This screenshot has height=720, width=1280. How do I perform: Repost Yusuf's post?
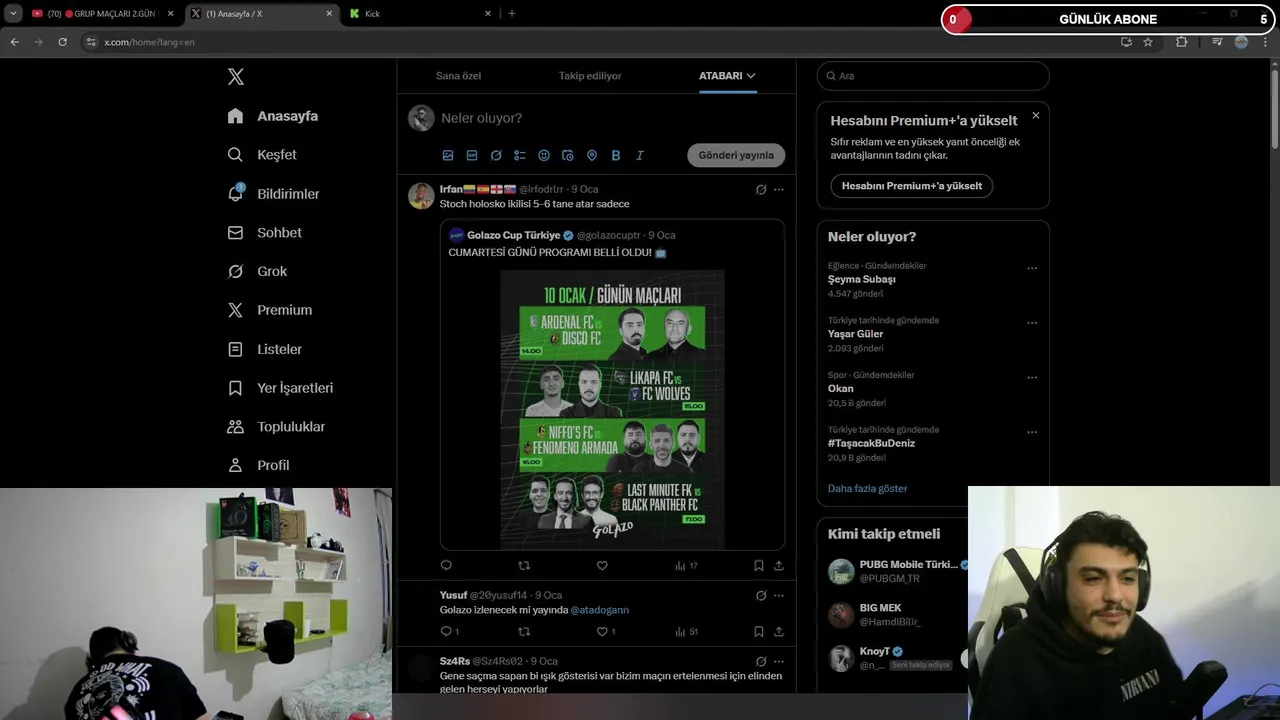(524, 632)
